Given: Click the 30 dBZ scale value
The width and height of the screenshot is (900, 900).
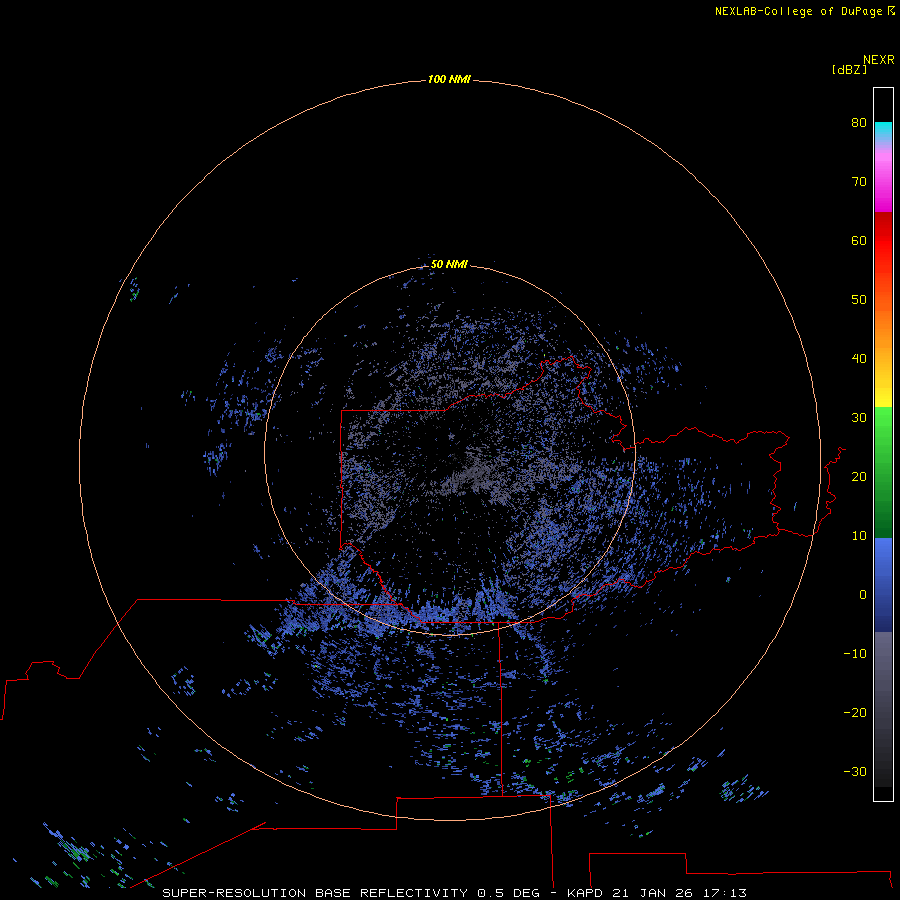Looking at the screenshot, I should click(859, 417).
